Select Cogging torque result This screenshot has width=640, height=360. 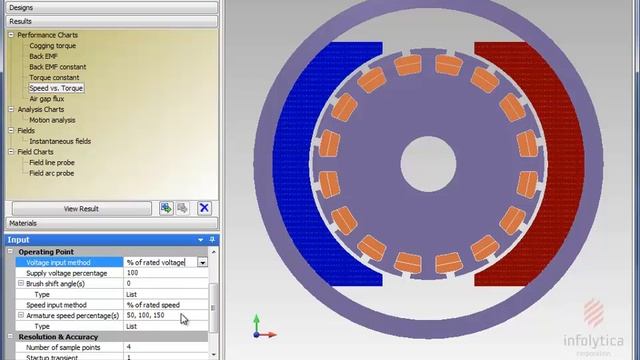[x=52, y=46]
